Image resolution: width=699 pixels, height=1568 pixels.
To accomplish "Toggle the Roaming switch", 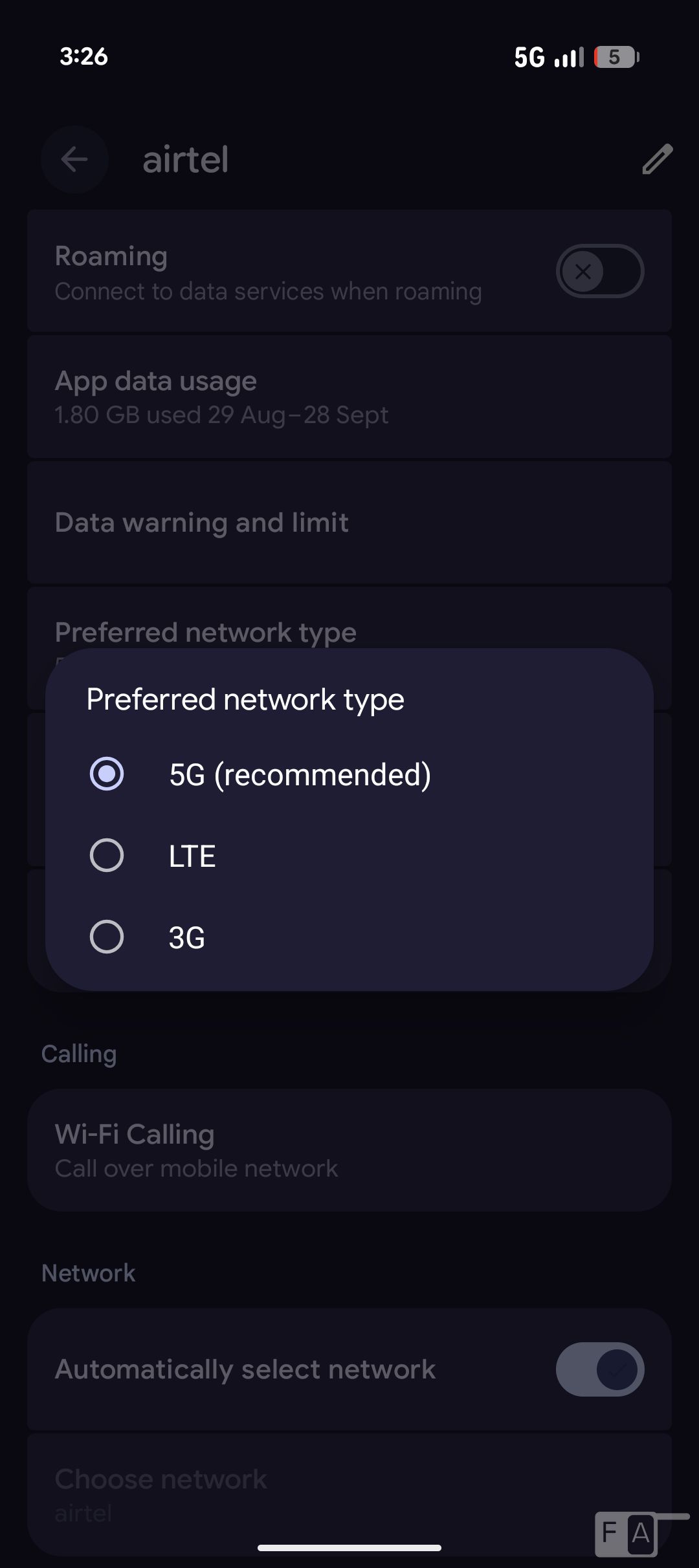I will coord(599,271).
